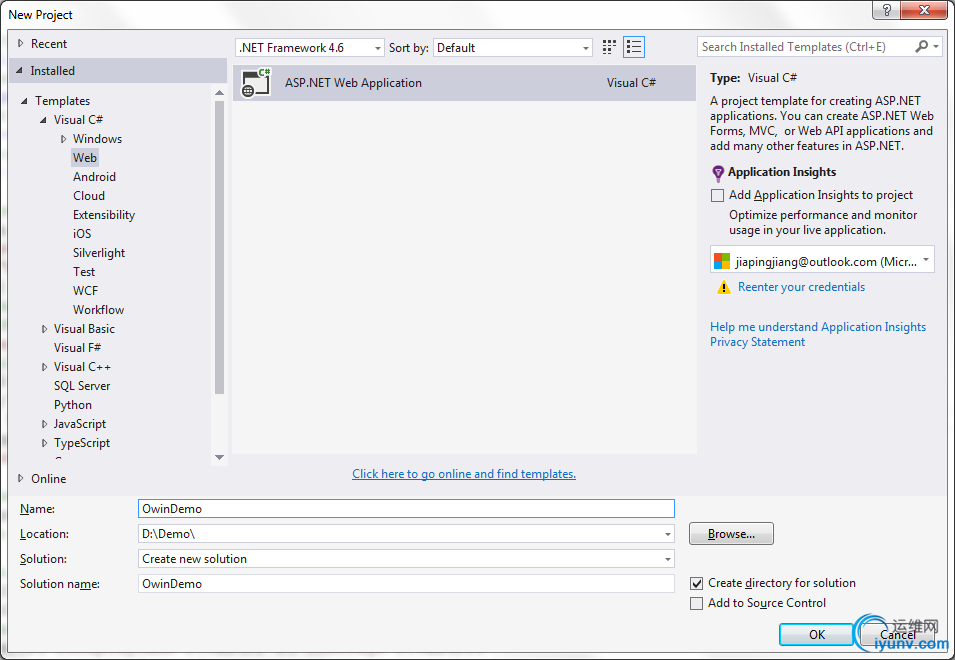Click the Solution name text field
Image resolution: width=955 pixels, height=660 pixels.
(406, 584)
